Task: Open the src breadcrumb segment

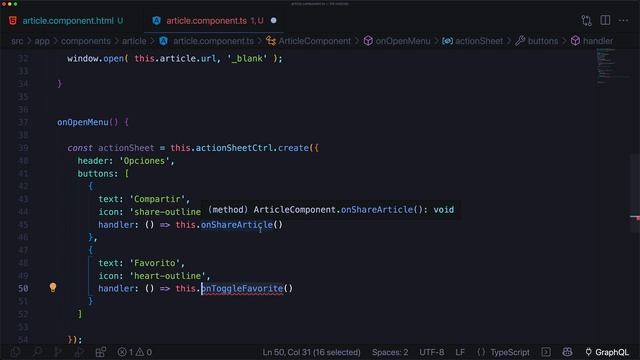Action: 17,41
